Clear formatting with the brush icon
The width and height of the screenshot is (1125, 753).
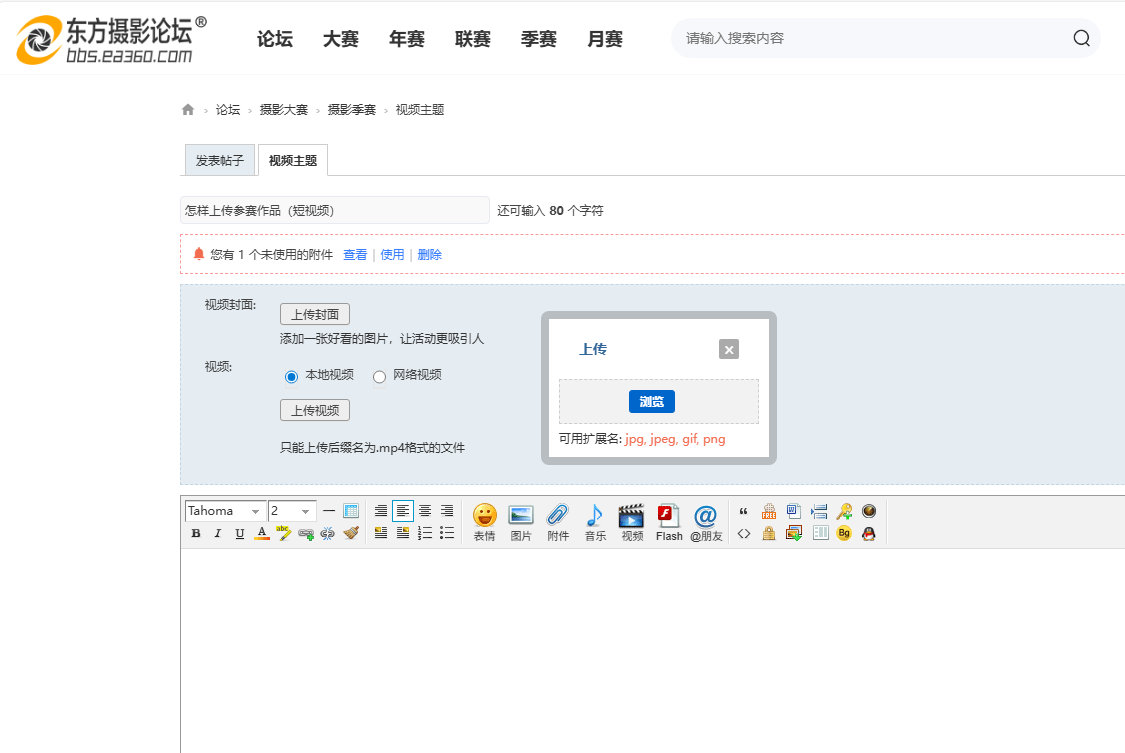(351, 534)
